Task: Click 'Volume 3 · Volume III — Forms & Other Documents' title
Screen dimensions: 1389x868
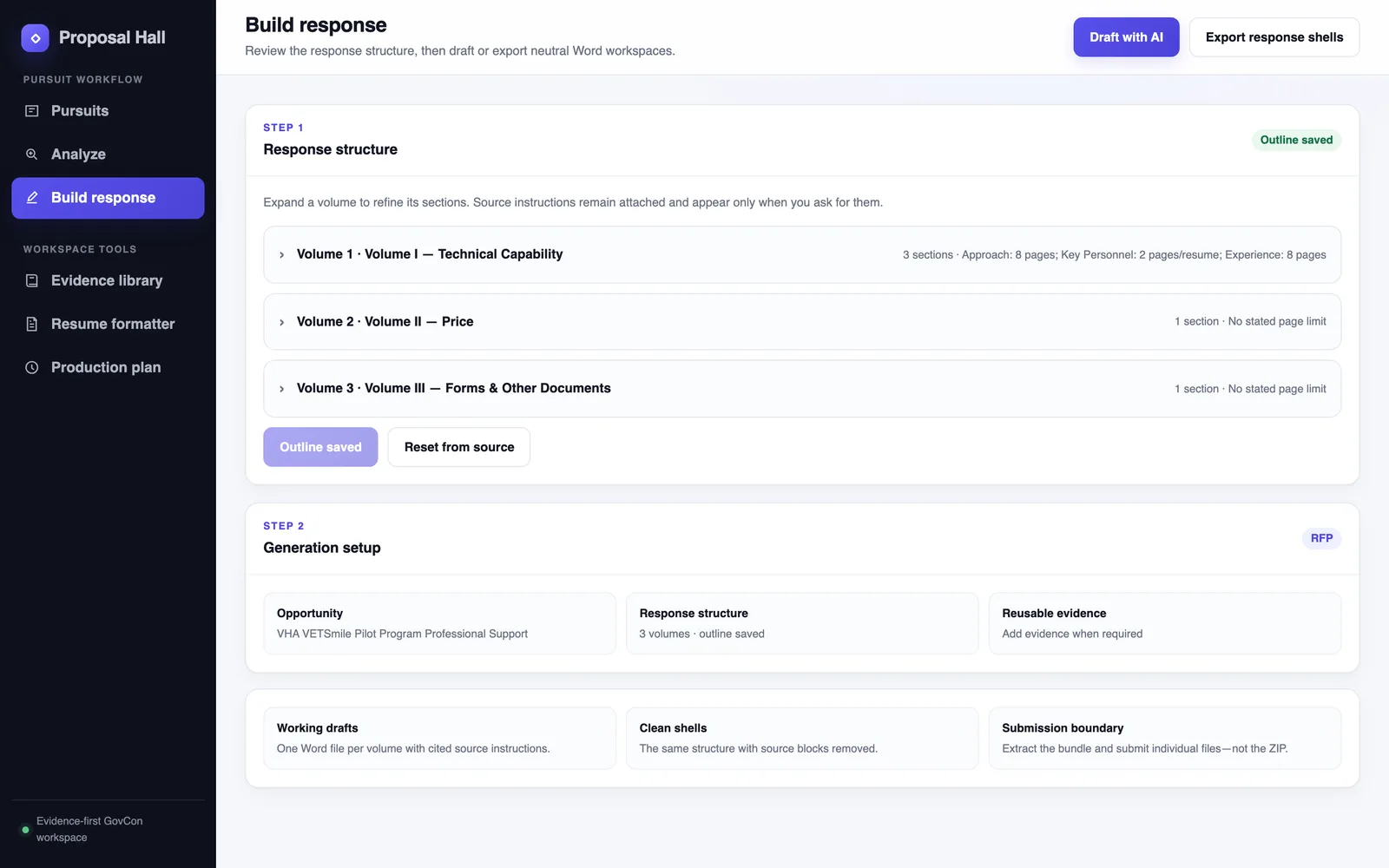Action: 453,388
